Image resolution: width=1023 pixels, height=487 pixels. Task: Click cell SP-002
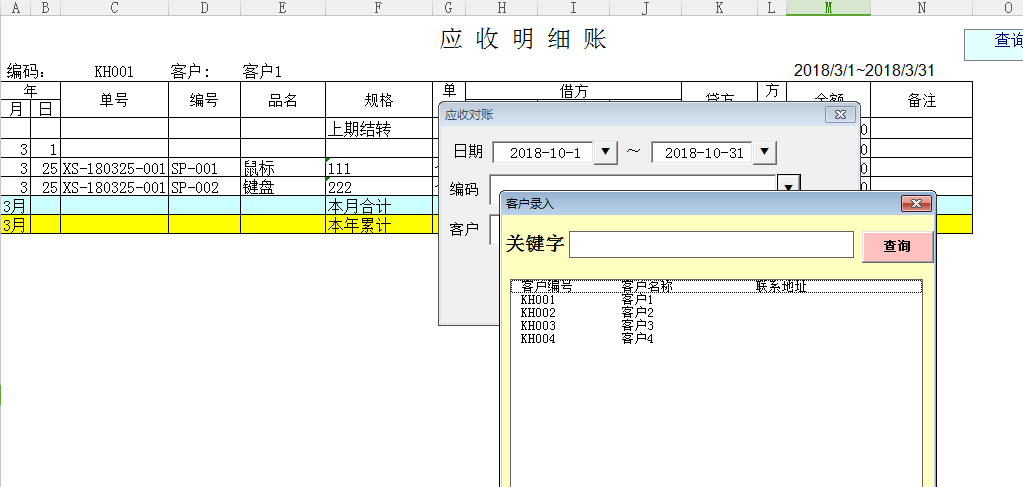pos(204,187)
